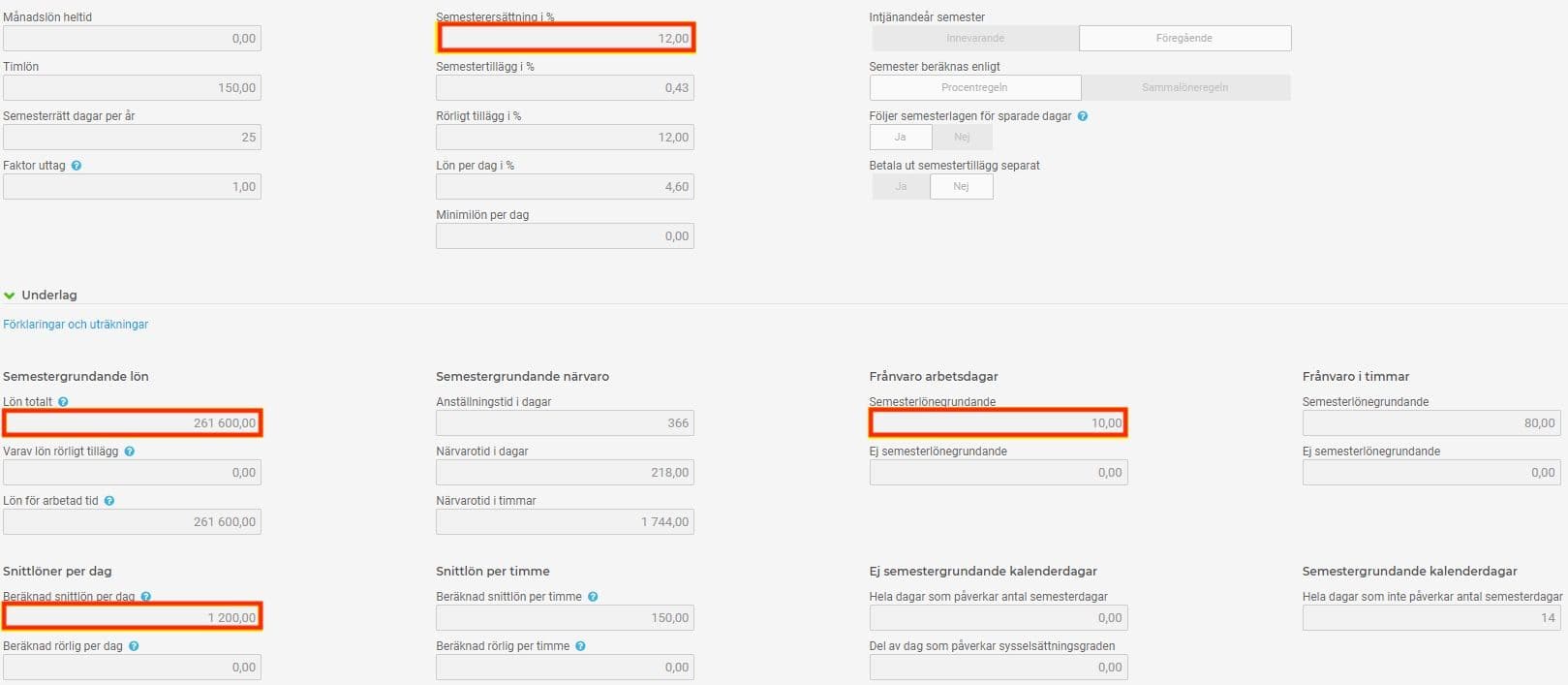Click help icon next to Lön totalt
Image resolution: width=1568 pixels, height=685 pixels.
pyautogui.click(x=63, y=402)
